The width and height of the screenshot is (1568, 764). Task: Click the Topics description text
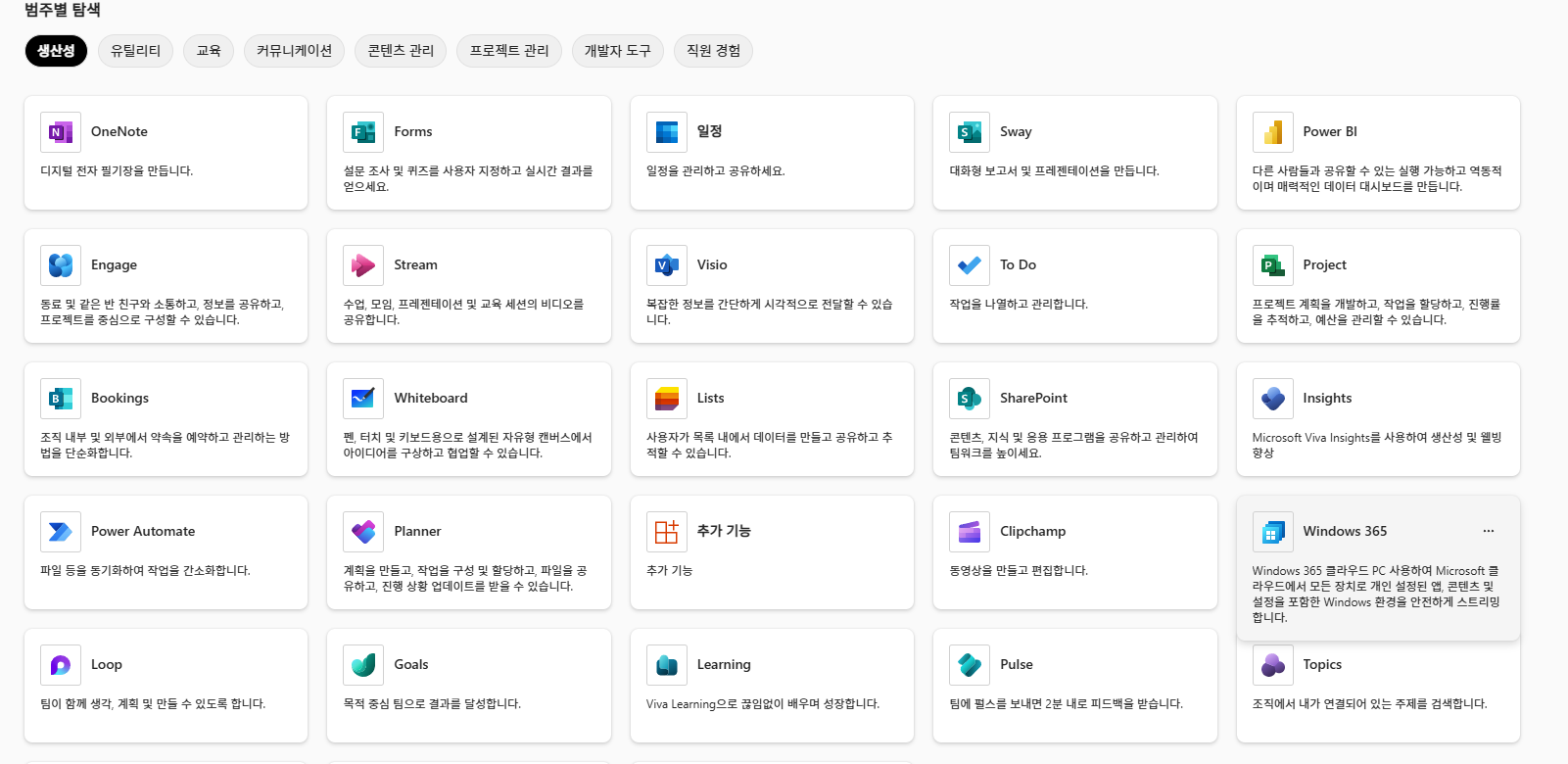pos(1369,704)
